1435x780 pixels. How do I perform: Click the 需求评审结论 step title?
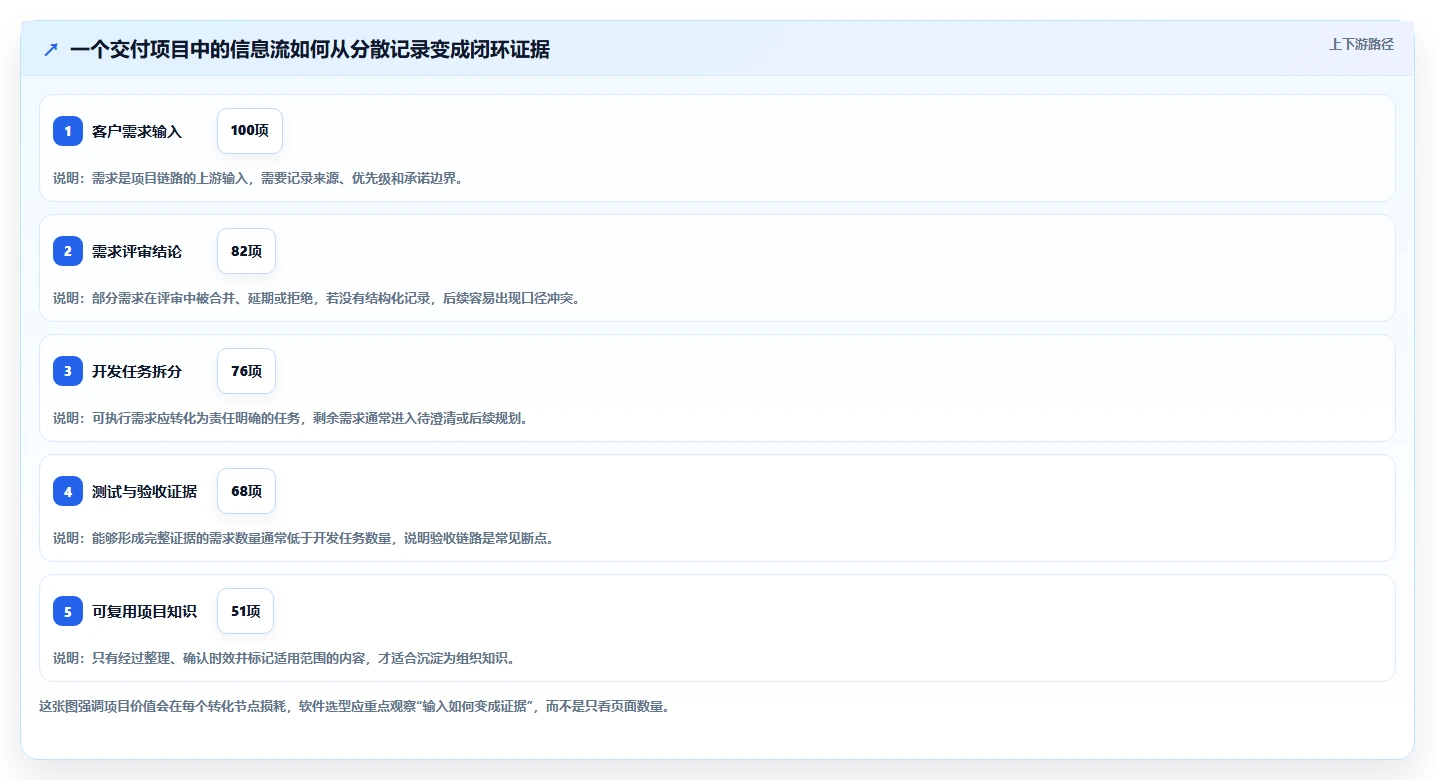[x=137, y=251]
